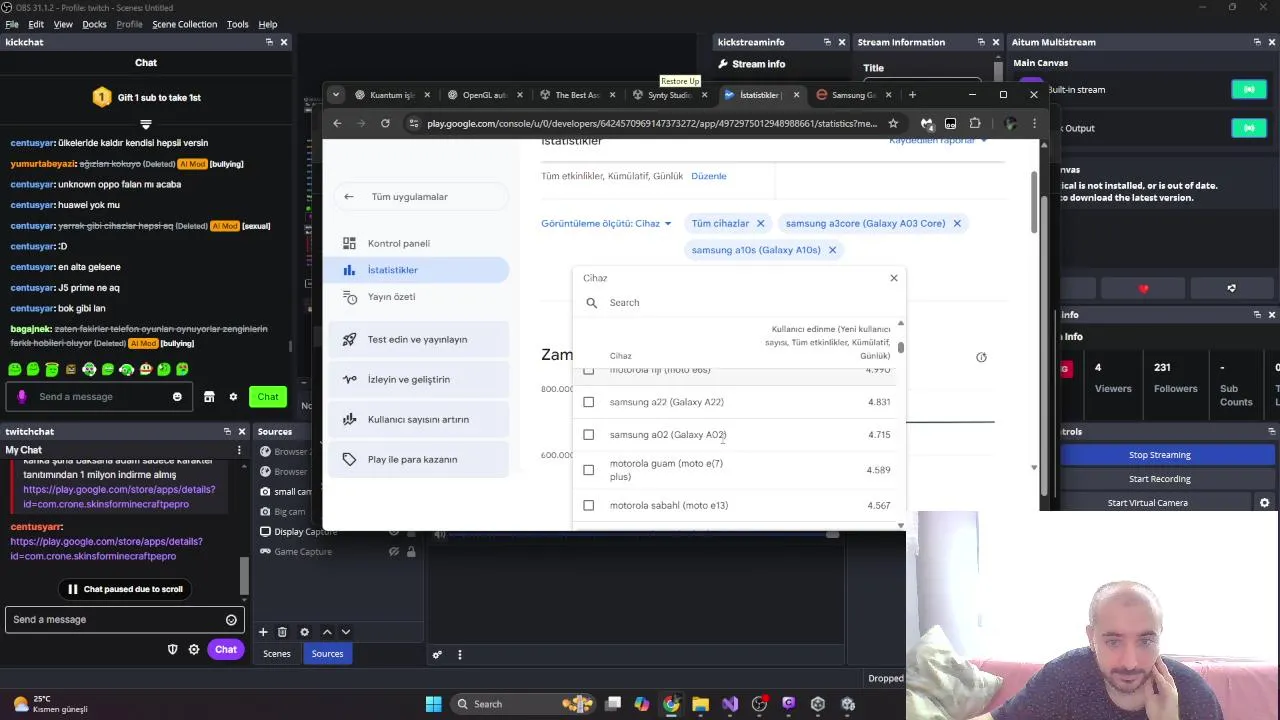
Task: Switch to The Best Ass Chrome tab
Action: (578, 95)
